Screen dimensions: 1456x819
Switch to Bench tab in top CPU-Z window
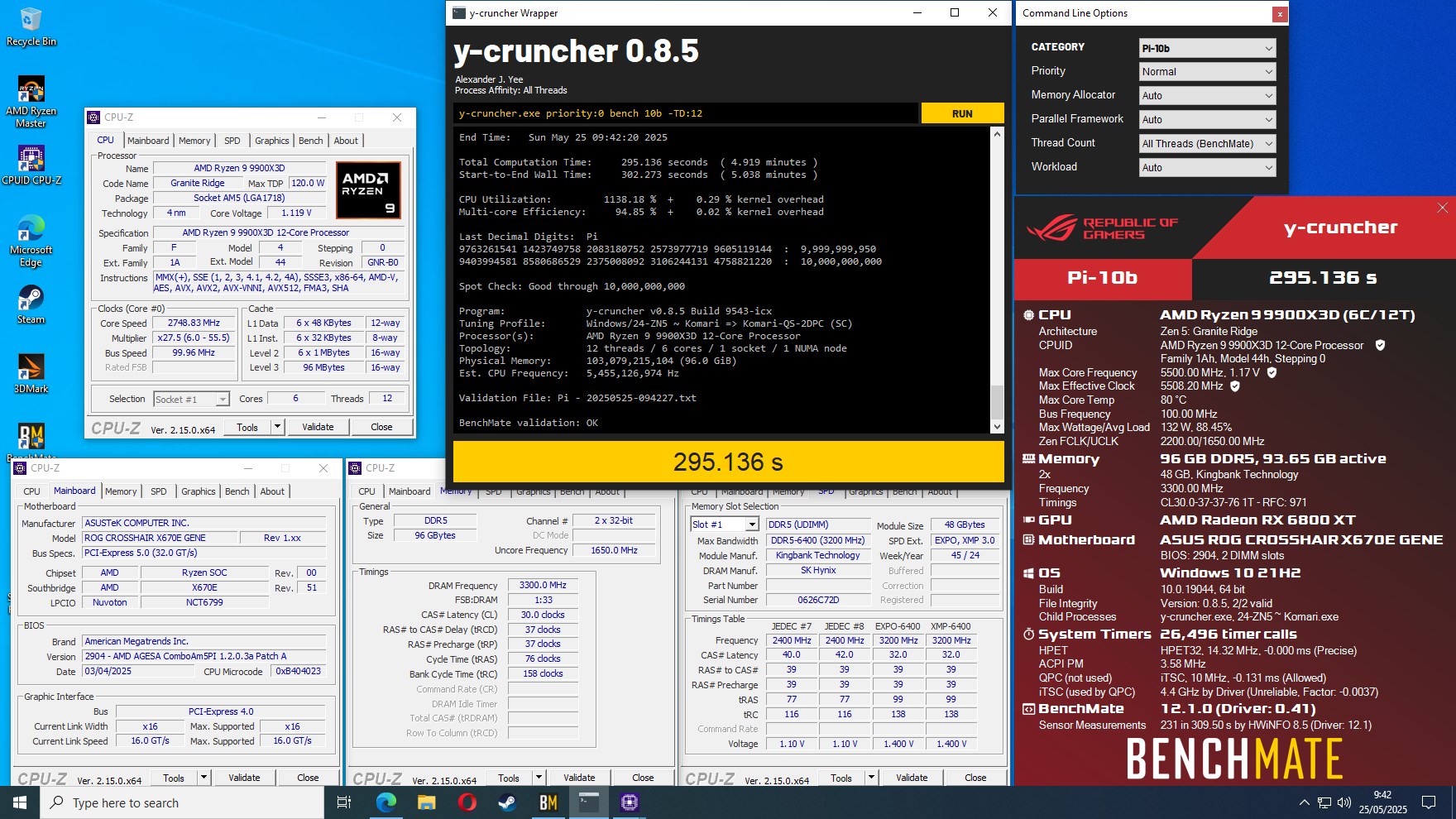tap(311, 141)
